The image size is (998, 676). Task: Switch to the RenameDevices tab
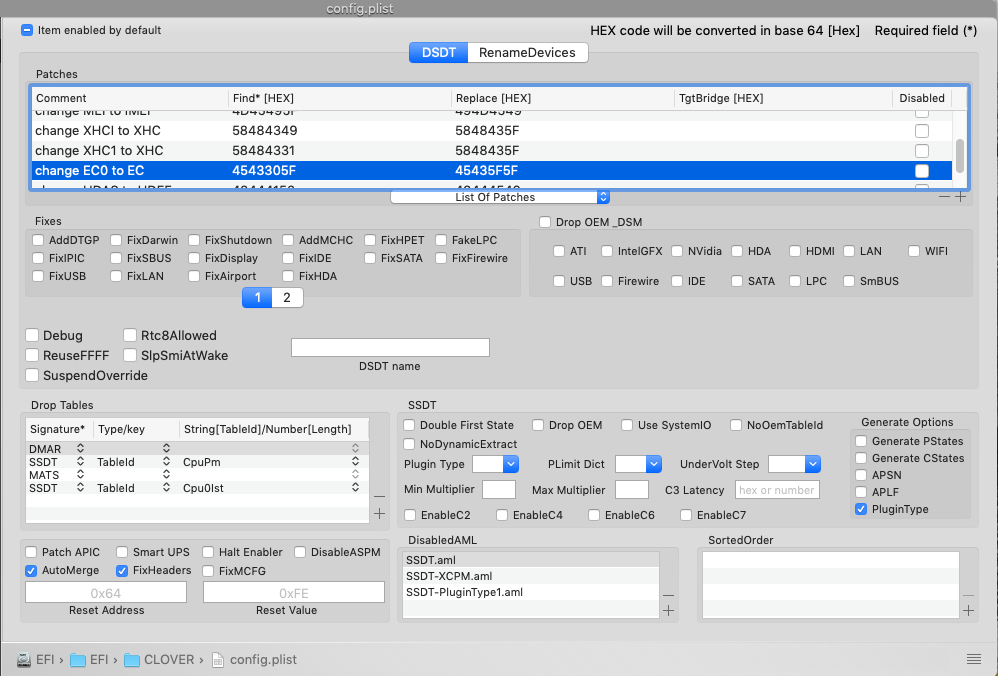(x=527, y=52)
